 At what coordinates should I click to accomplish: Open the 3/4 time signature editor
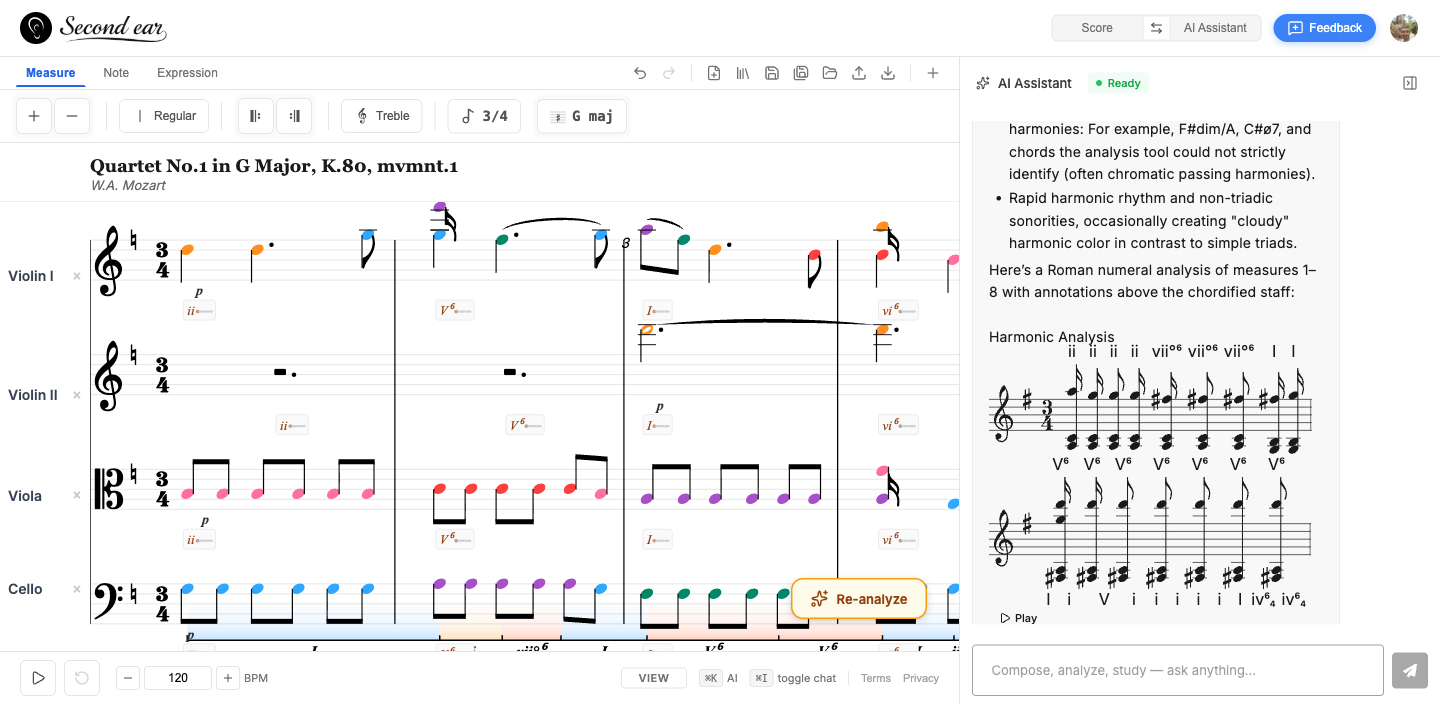click(x=484, y=116)
